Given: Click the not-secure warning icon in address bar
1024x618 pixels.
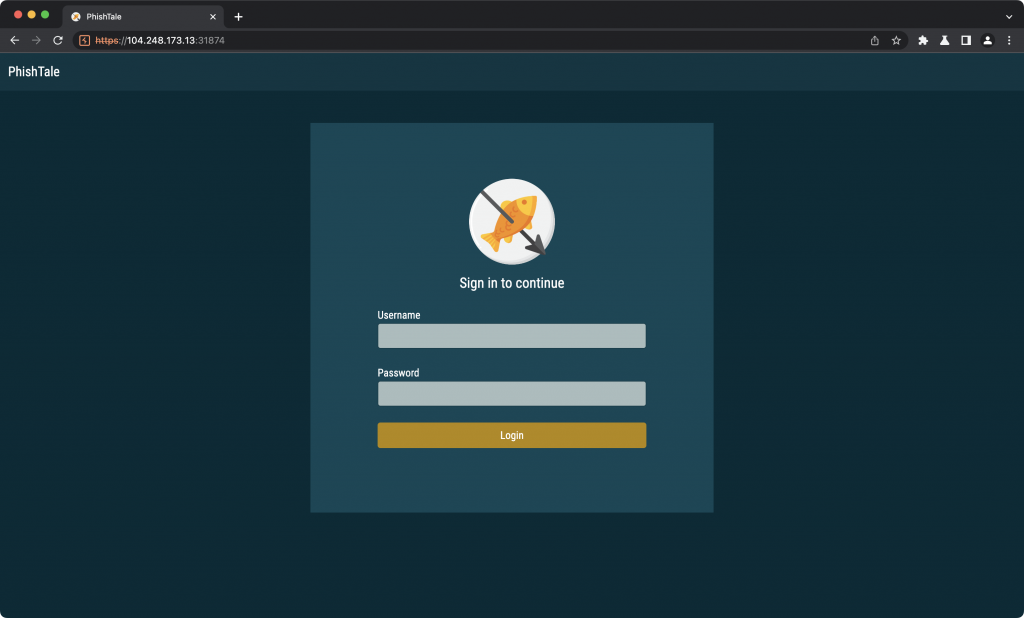Looking at the screenshot, I should point(85,41).
